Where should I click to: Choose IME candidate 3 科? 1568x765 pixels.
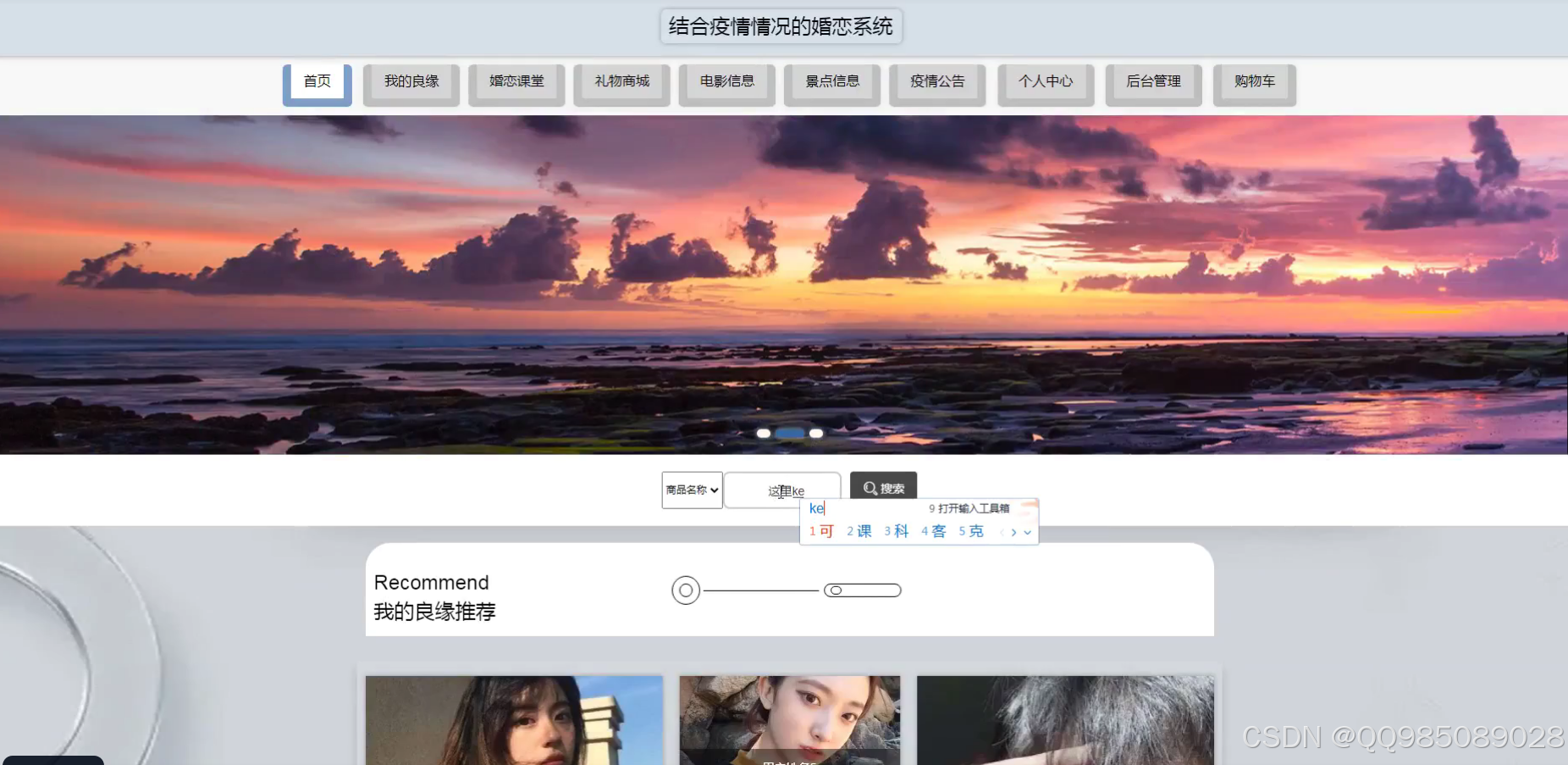[x=897, y=531]
